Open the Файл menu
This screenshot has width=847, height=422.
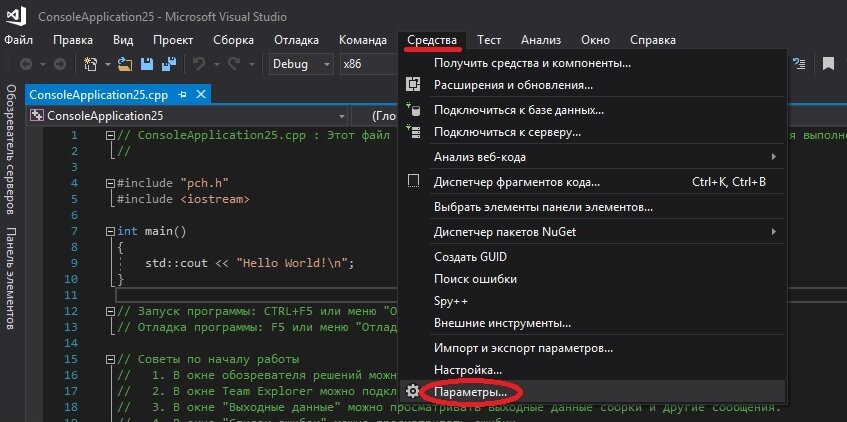coord(19,40)
